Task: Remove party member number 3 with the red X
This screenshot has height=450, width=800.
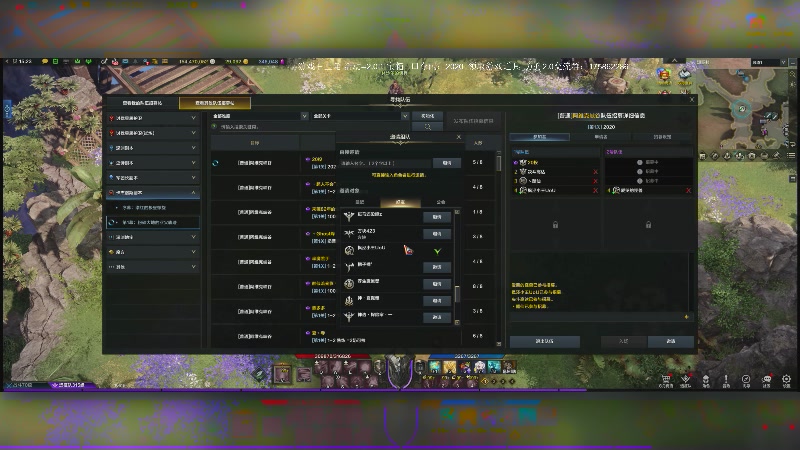Action: pyautogui.click(x=595, y=181)
